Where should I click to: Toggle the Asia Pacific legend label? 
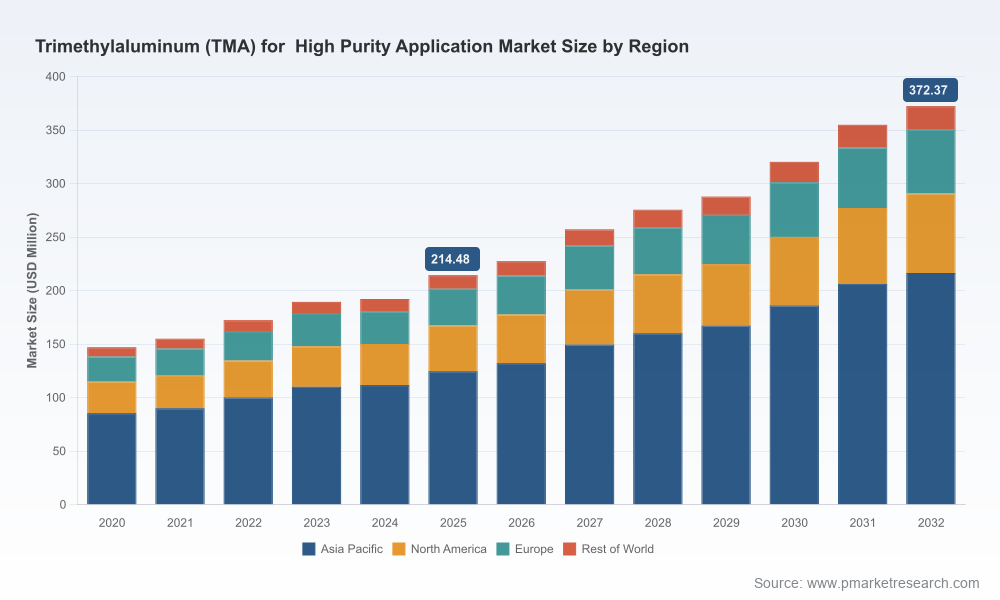(351, 549)
